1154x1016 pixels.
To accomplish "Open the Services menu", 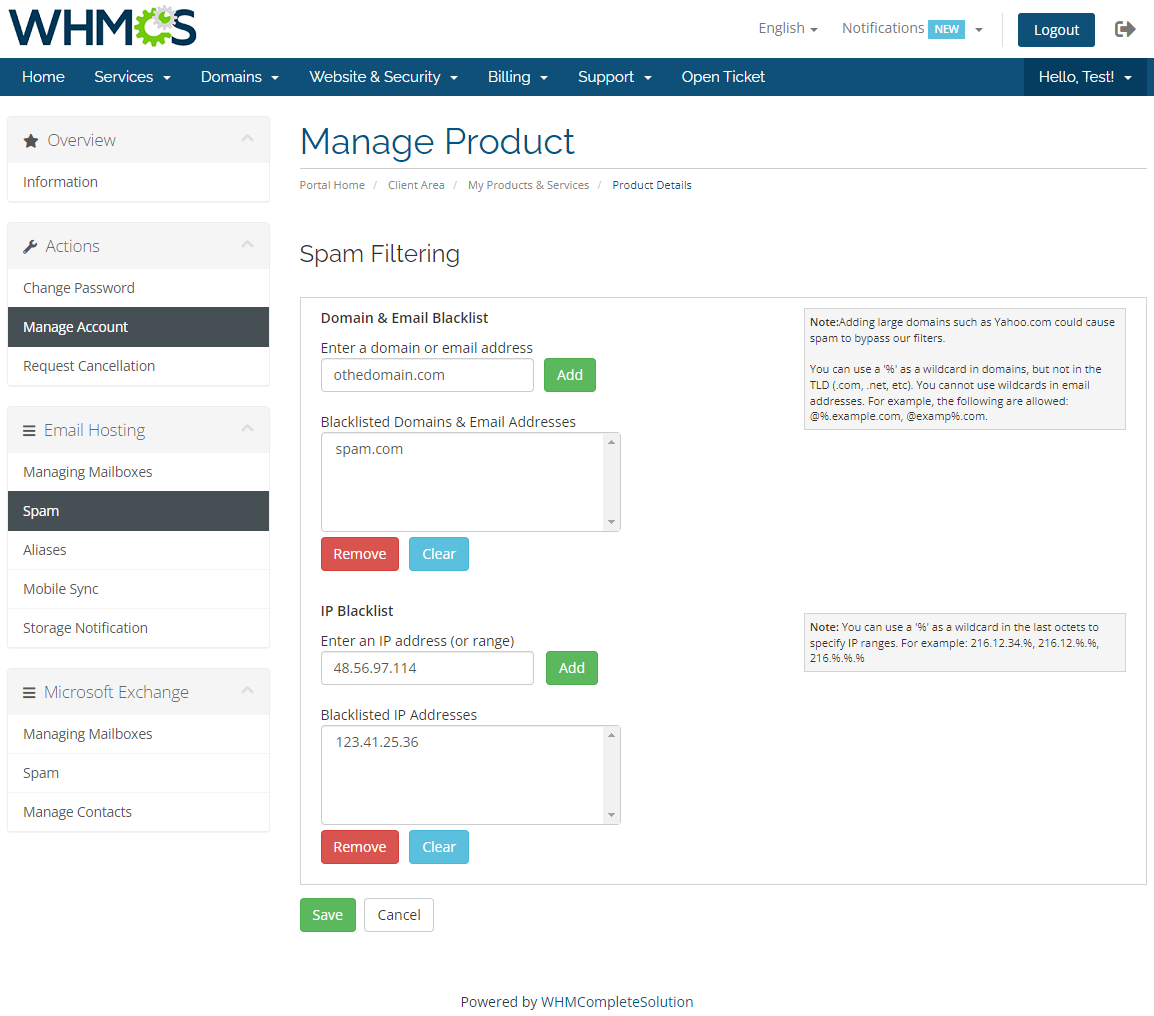I will (132, 77).
